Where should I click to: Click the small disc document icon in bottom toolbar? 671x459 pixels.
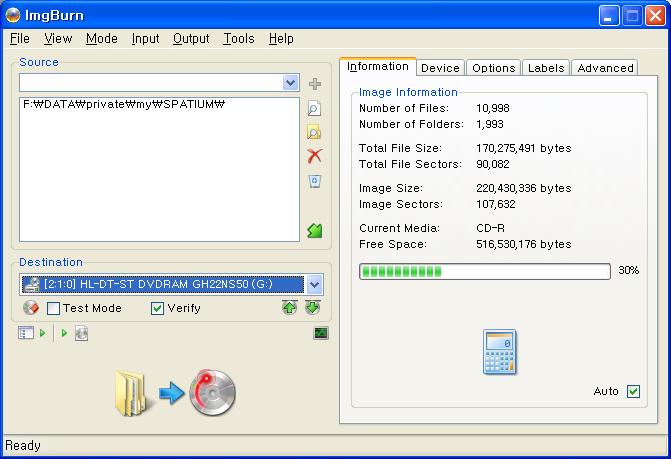click(81, 333)
